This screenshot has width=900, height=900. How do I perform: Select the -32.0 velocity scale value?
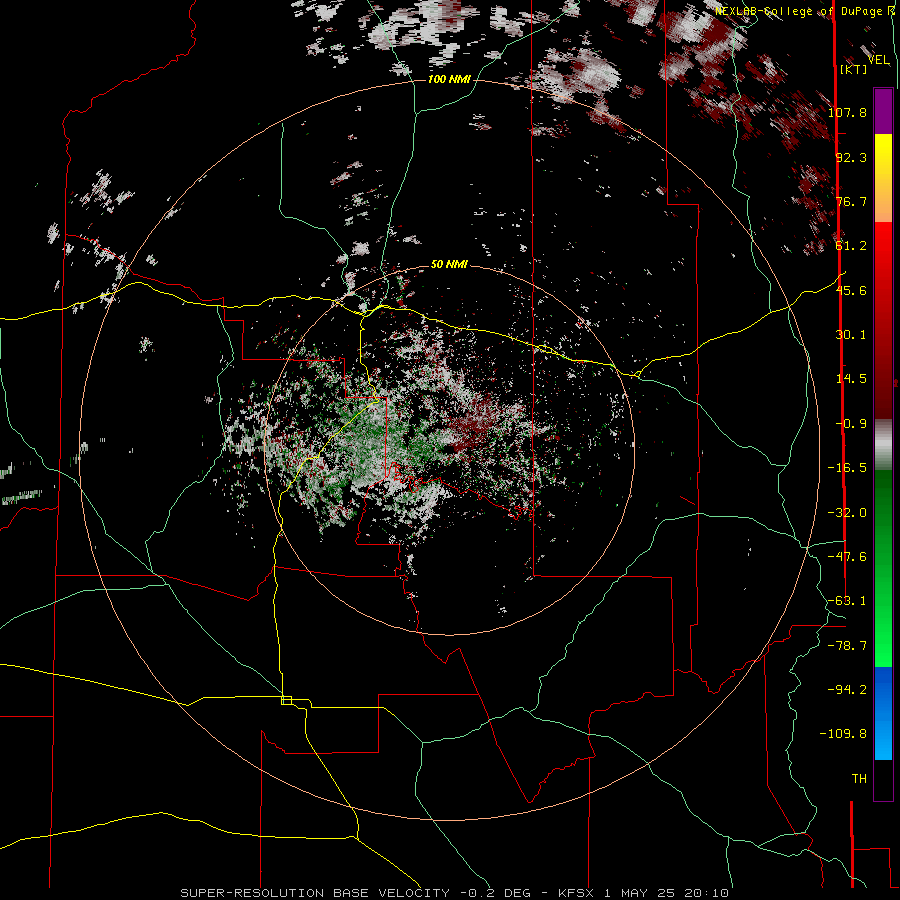coord(847,513)
